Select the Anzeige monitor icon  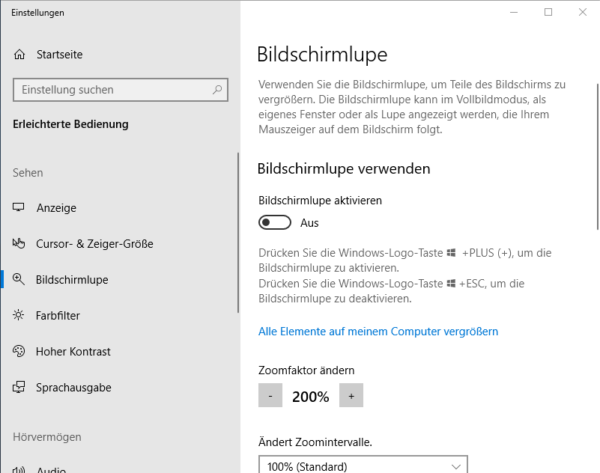[18, 207]
